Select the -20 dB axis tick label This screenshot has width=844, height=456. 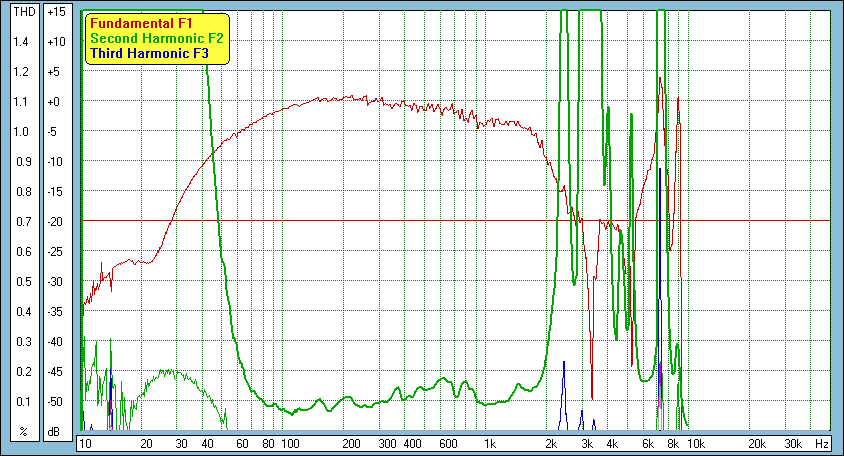click(x=57, y=222)
